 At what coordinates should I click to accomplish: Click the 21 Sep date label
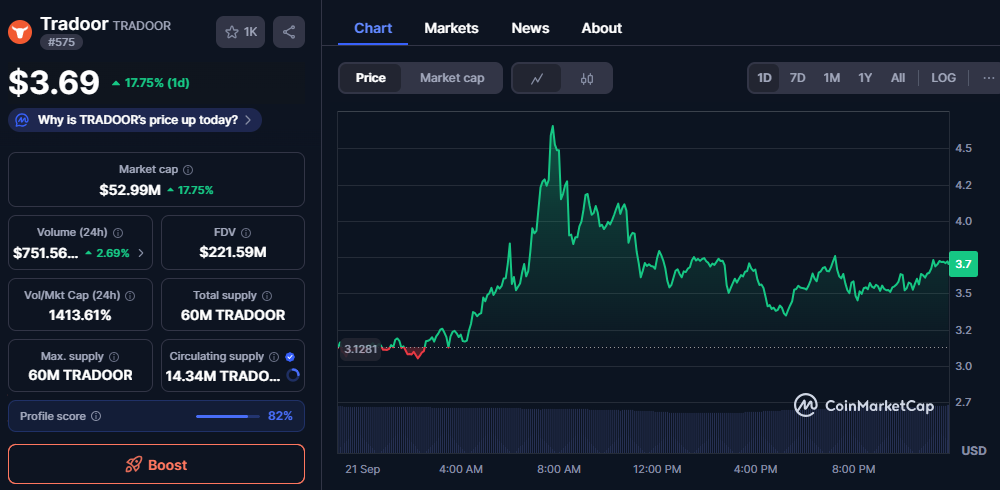tap(362, 470)
